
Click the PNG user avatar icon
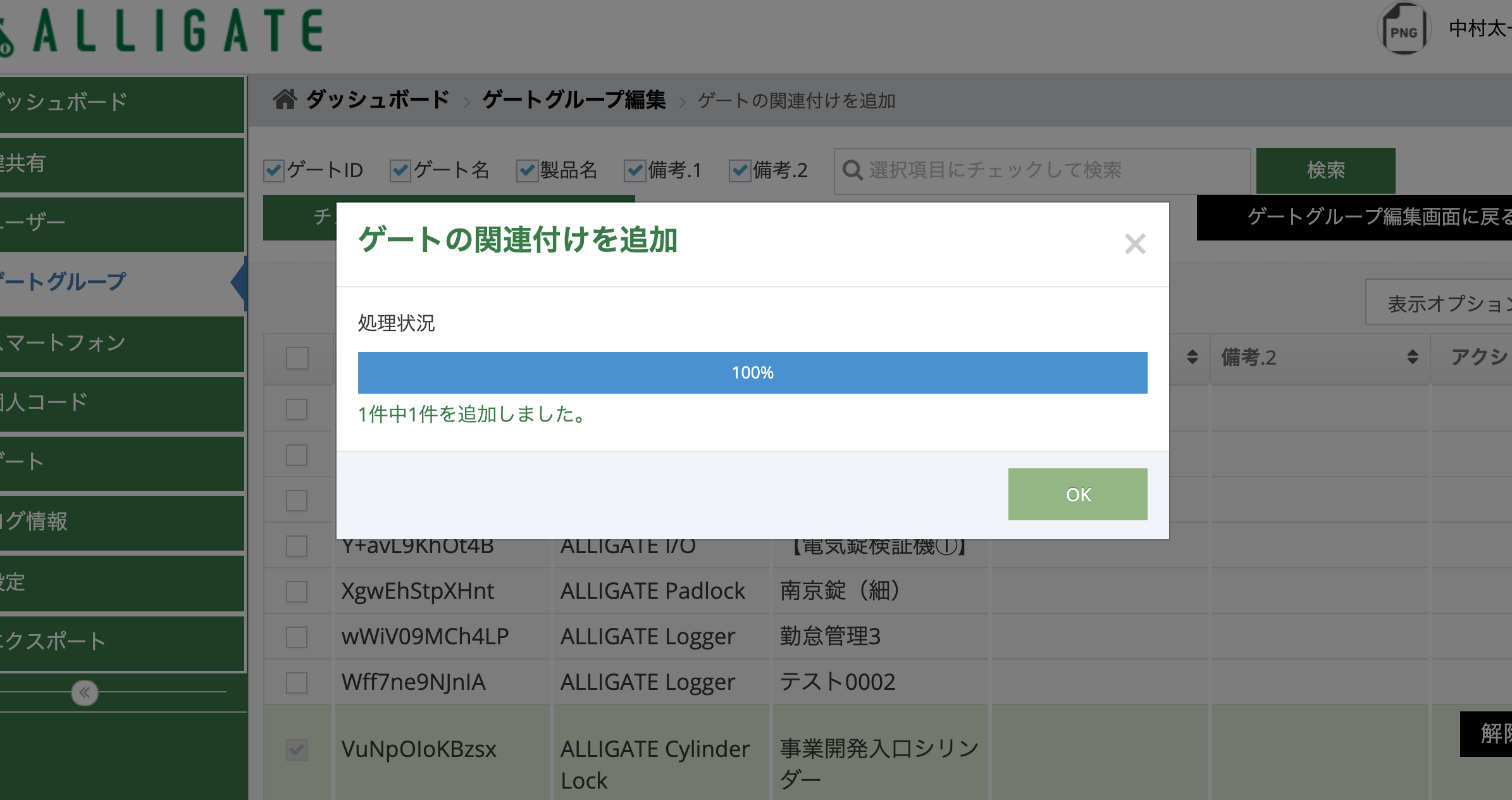coord(1404,29)
